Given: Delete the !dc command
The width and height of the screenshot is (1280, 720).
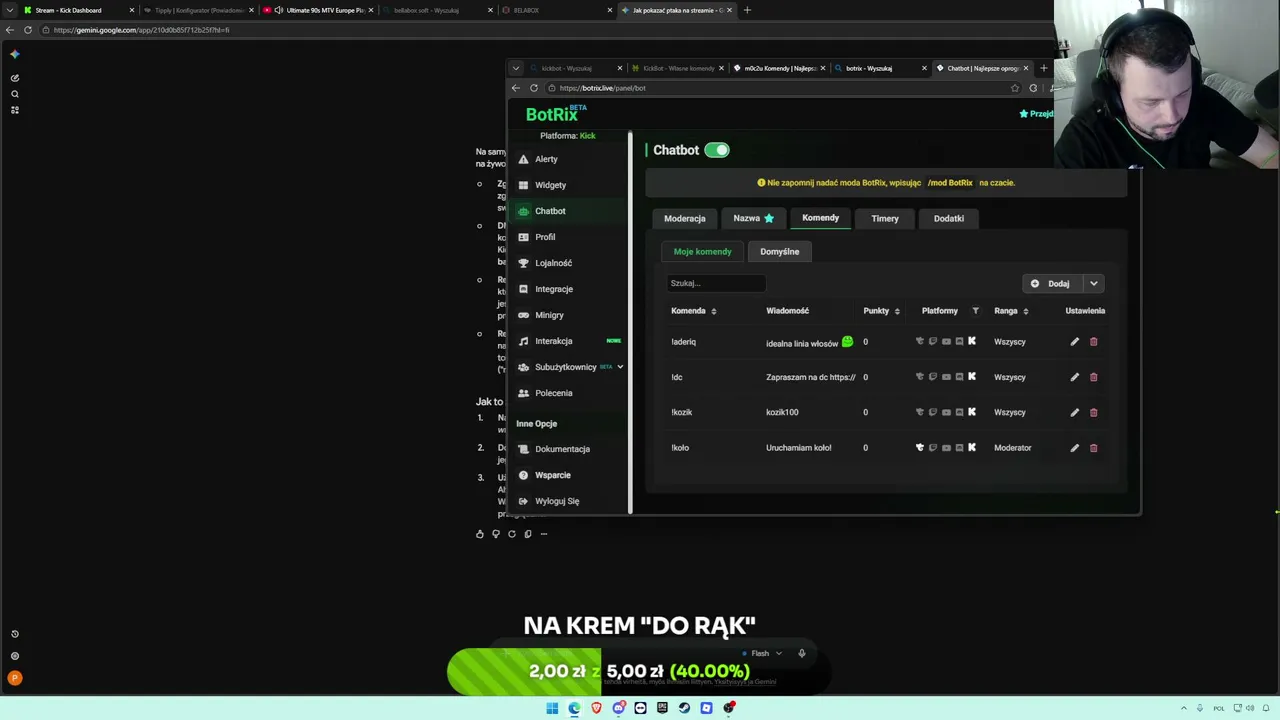Looking at the screenshot, I should [x=1093, y=377].
